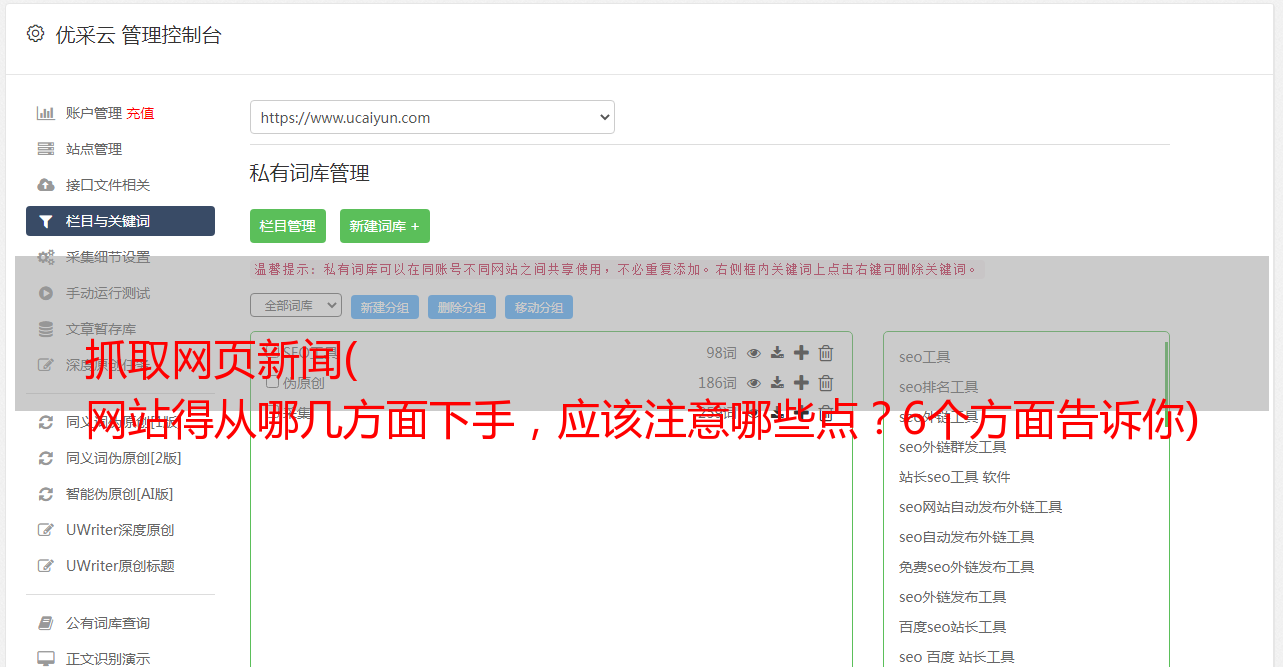This screenshot has height=667, width=1283.
Task: Click the keyword 百度seo站长工具
Action: pyautogui.click(x=953, y=627)
